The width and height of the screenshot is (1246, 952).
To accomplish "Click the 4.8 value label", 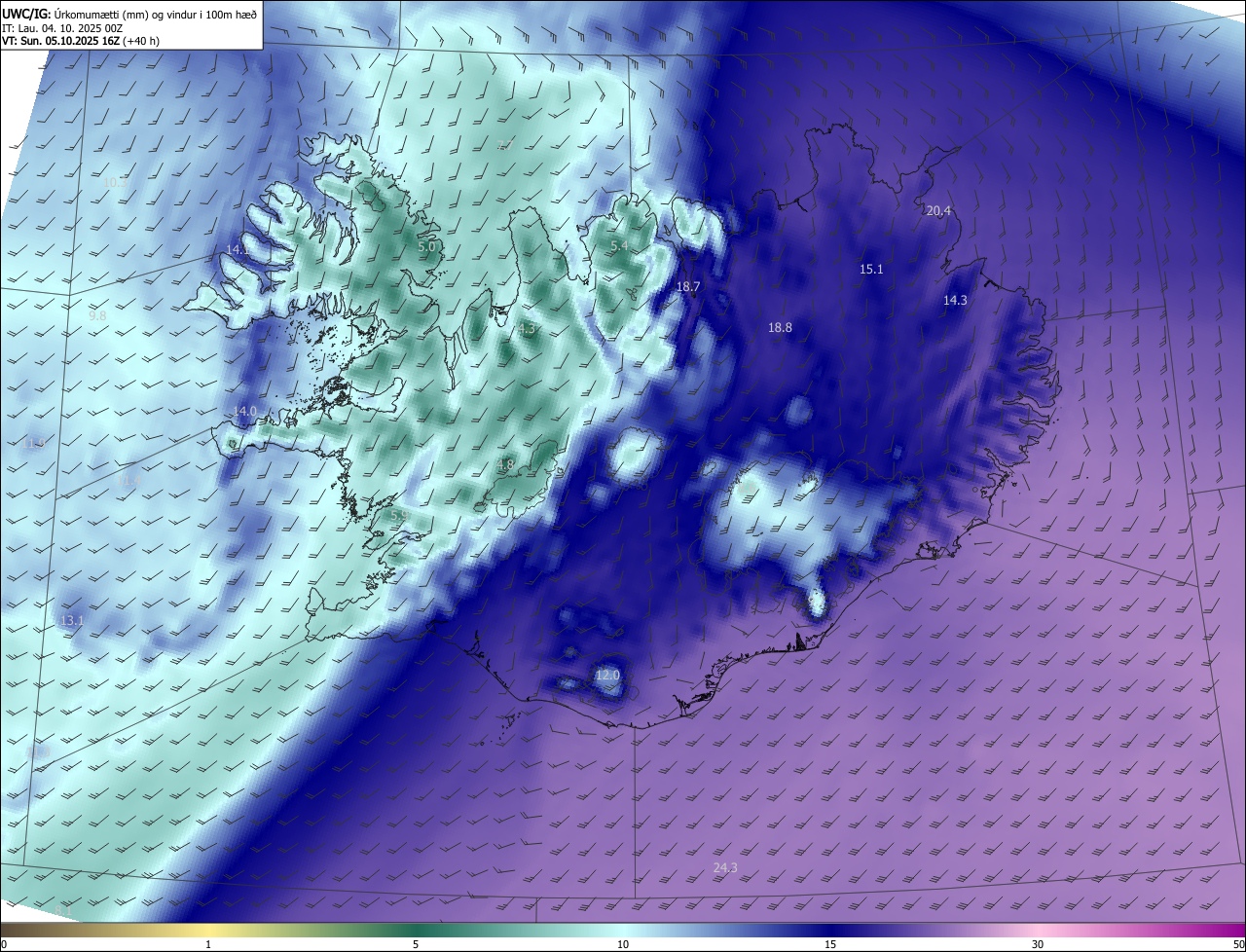I will (x=505, y=465).
